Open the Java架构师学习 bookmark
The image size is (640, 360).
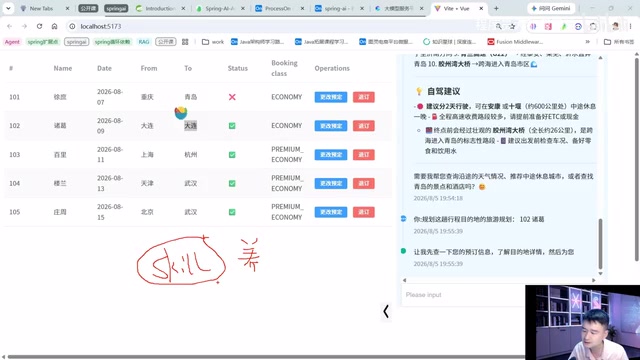258,42
